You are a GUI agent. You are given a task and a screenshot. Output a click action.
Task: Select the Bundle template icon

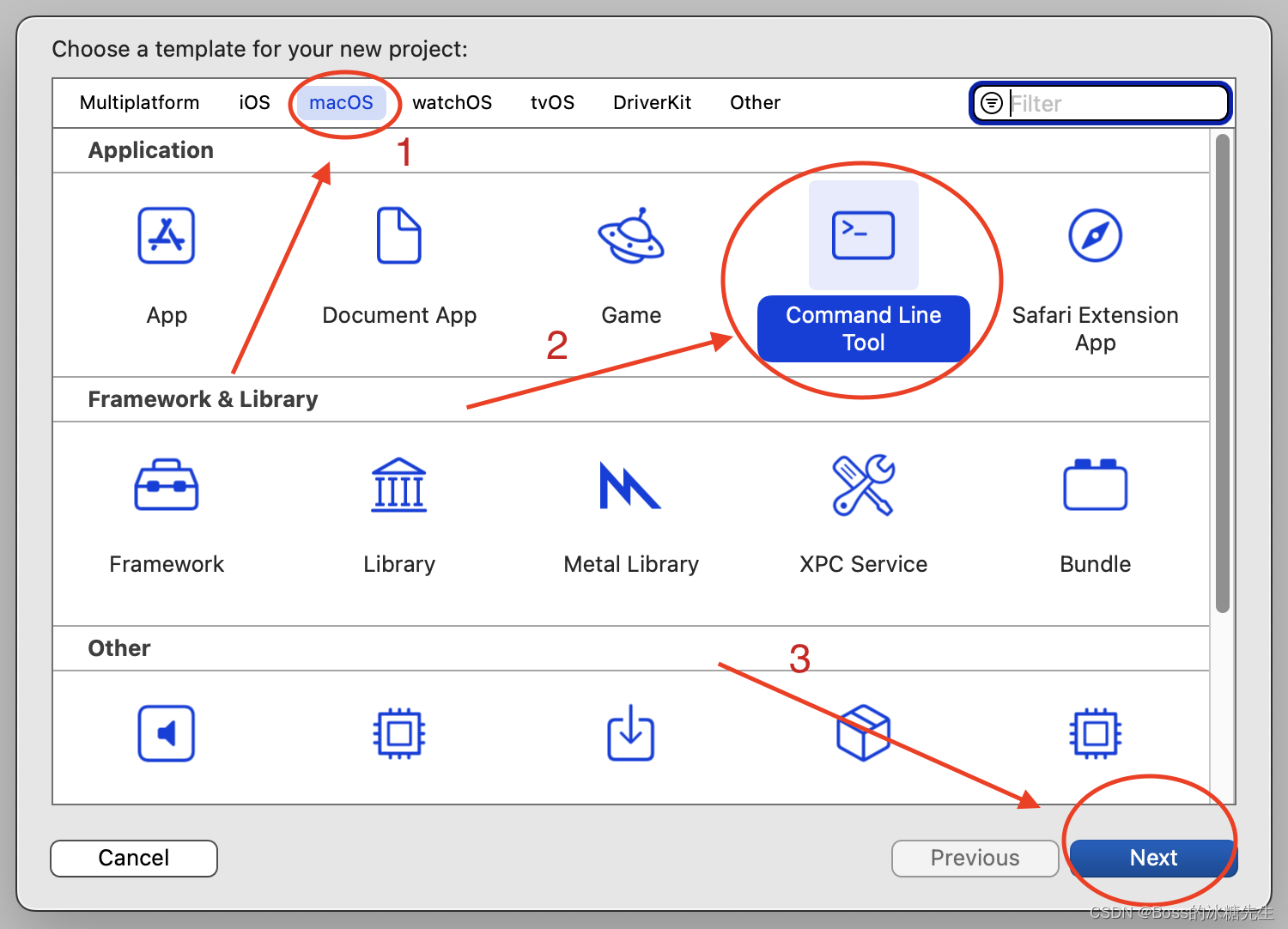1096,485
